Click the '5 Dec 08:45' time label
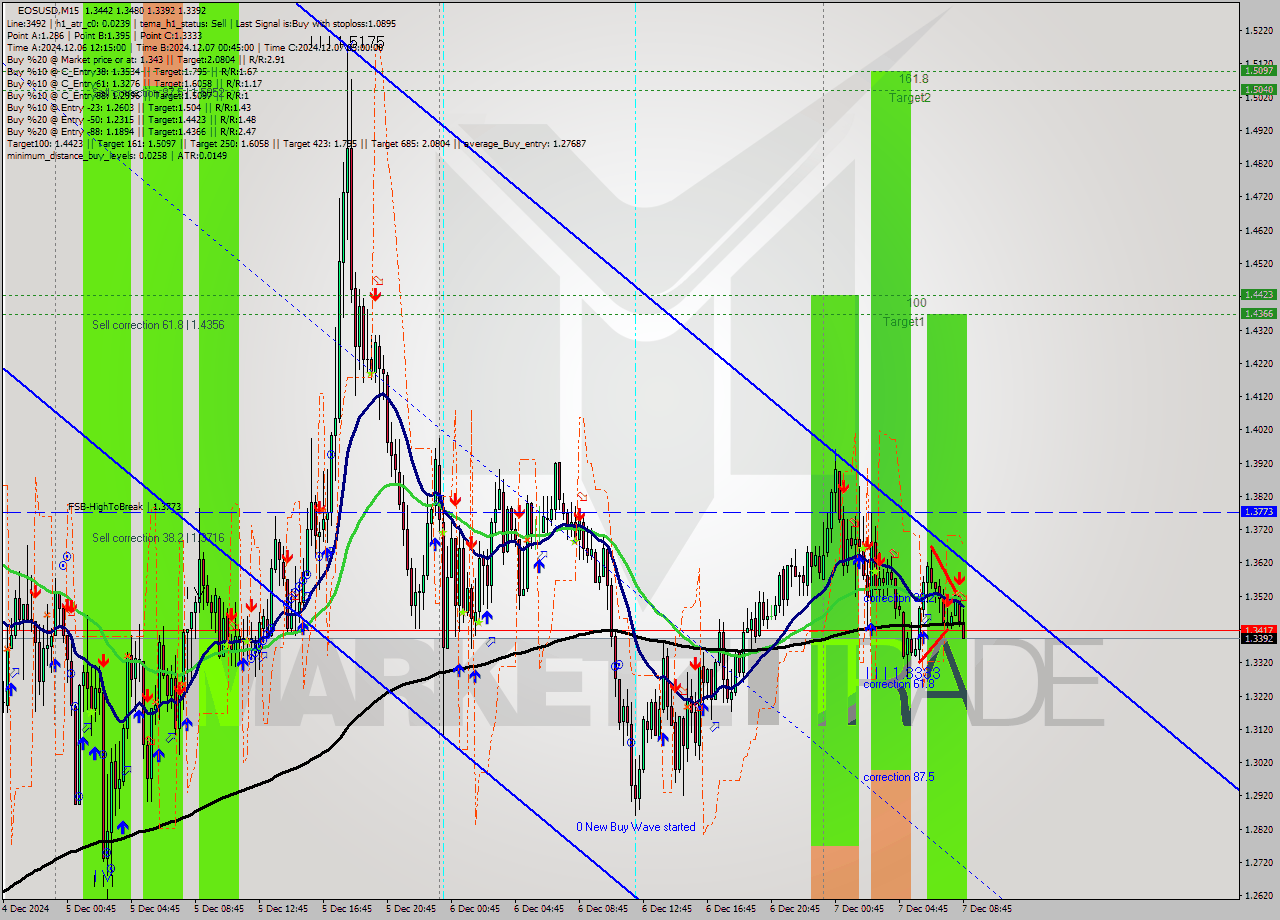 (x=218, y=909)
